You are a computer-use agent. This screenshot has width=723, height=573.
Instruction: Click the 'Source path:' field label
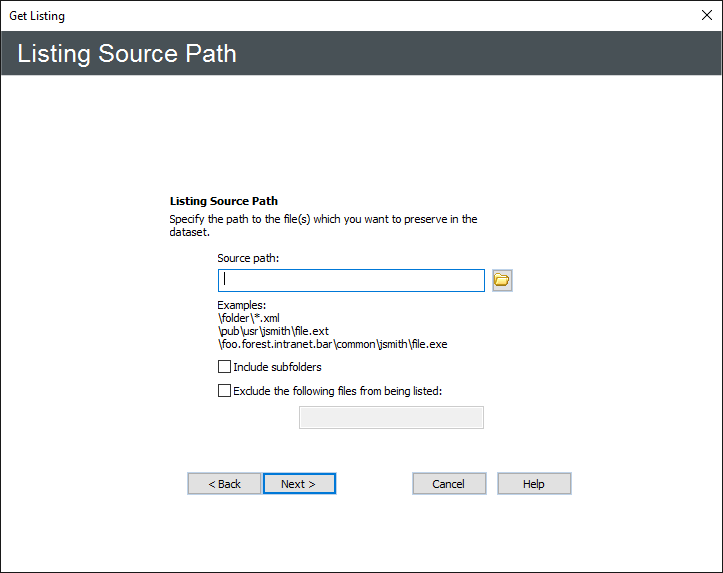tap(248, 258)
